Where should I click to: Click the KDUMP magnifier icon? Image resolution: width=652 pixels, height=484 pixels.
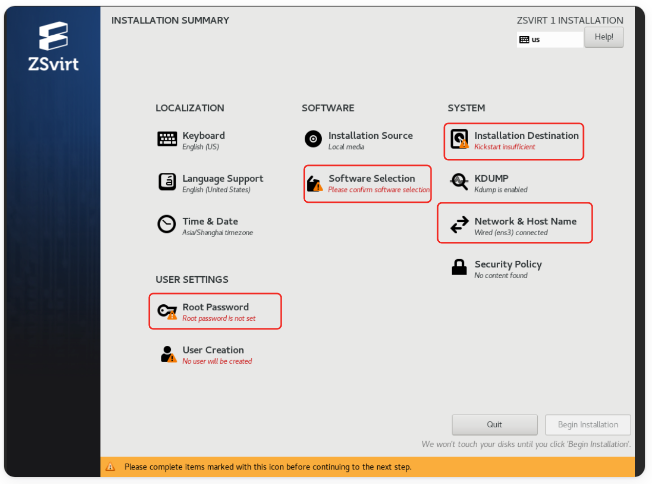click(x=459, y=182)
